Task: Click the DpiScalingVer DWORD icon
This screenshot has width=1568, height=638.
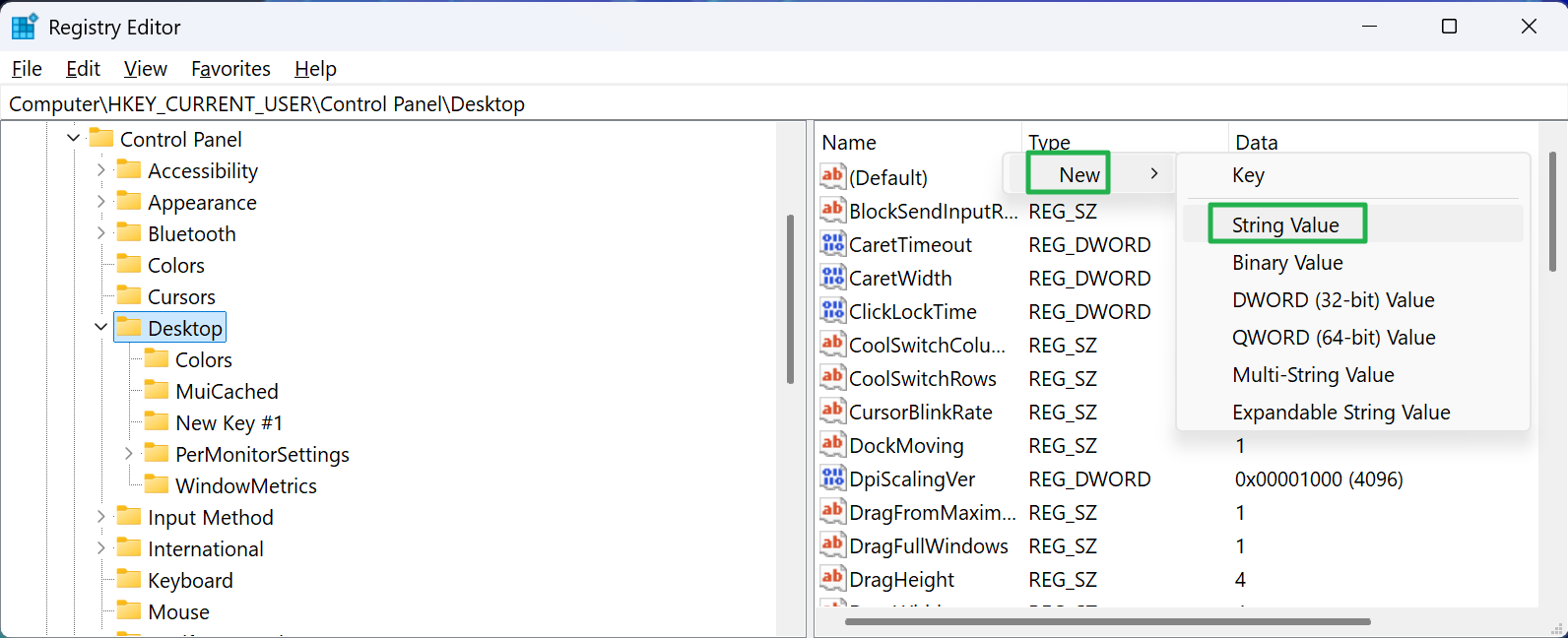Action: (833, 478)
